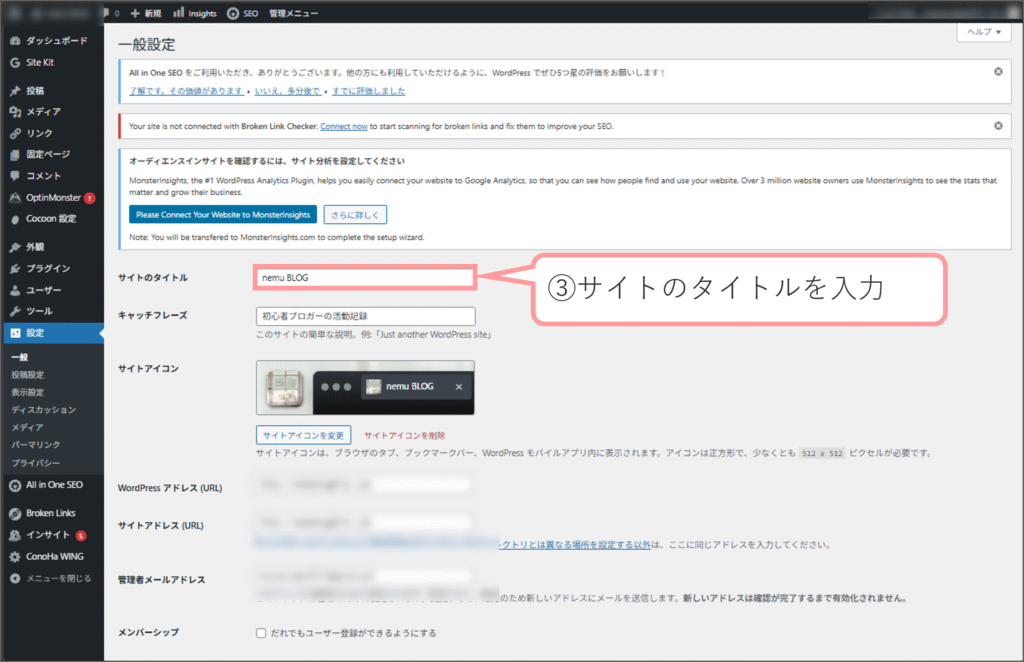Open the Plugins icon (プラグイン)

click(15, 268)
